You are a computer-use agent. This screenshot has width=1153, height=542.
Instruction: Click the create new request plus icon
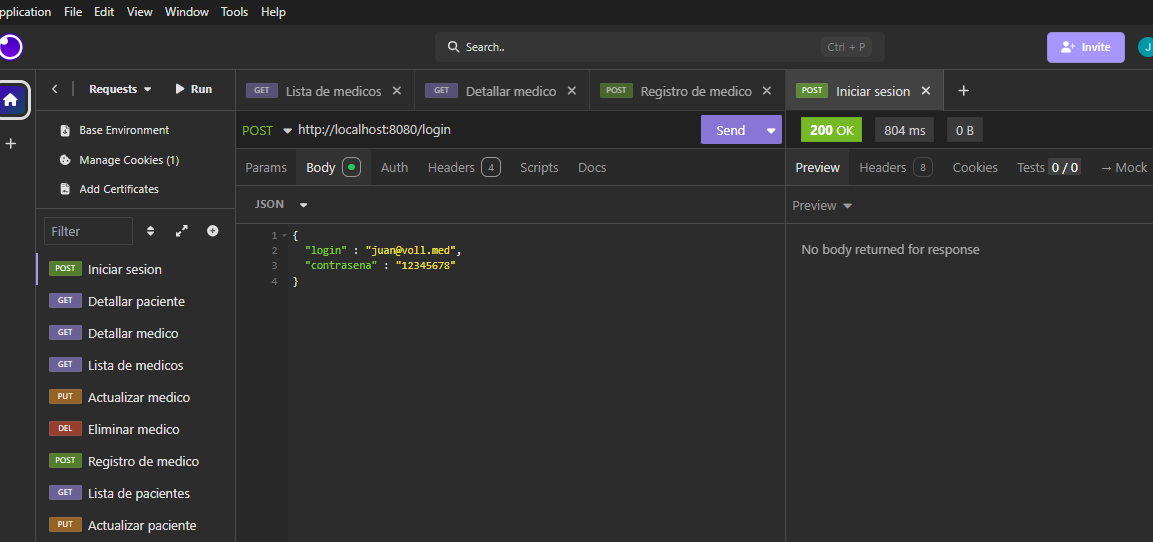click(213, 231)
